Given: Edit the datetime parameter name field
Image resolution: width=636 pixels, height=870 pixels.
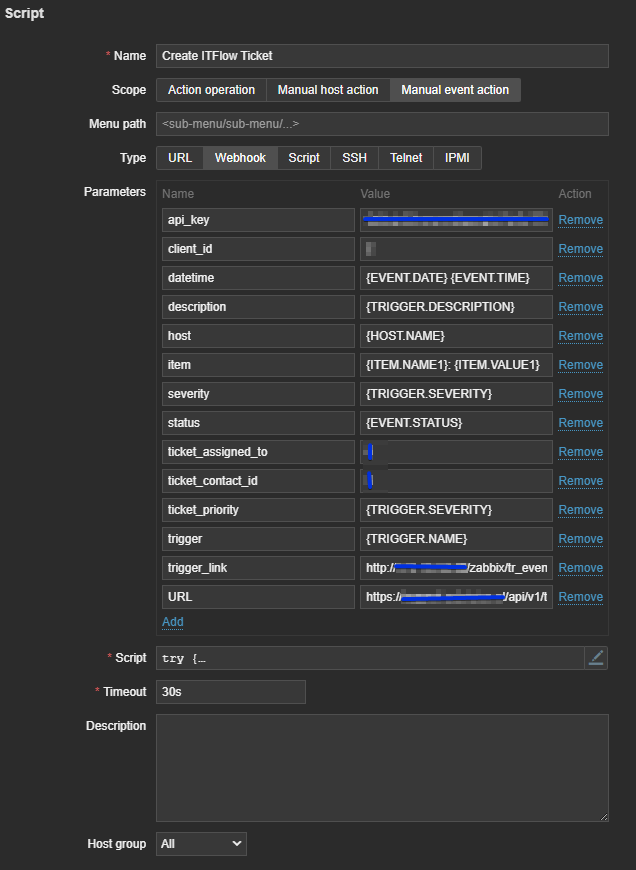Looking at the screenshot, I should [259, 278].
